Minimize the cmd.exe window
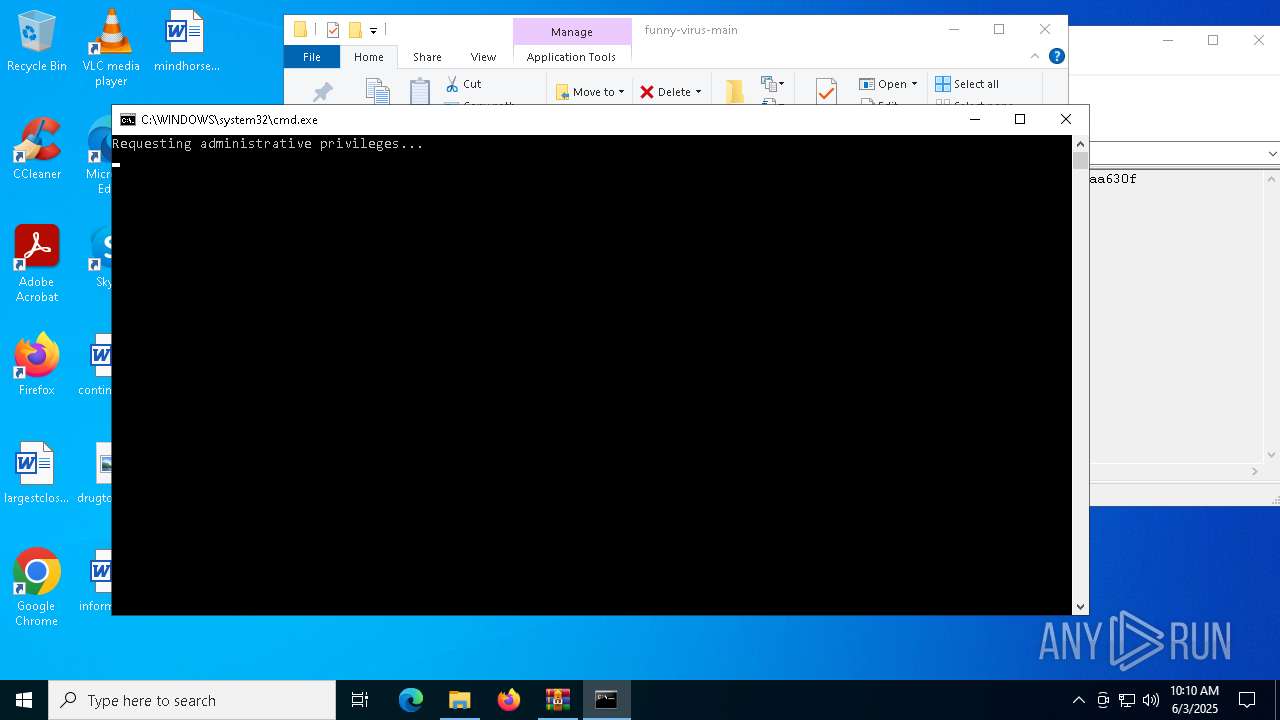The height and width of the screenshot is (720, 1280). pos(975,119)
